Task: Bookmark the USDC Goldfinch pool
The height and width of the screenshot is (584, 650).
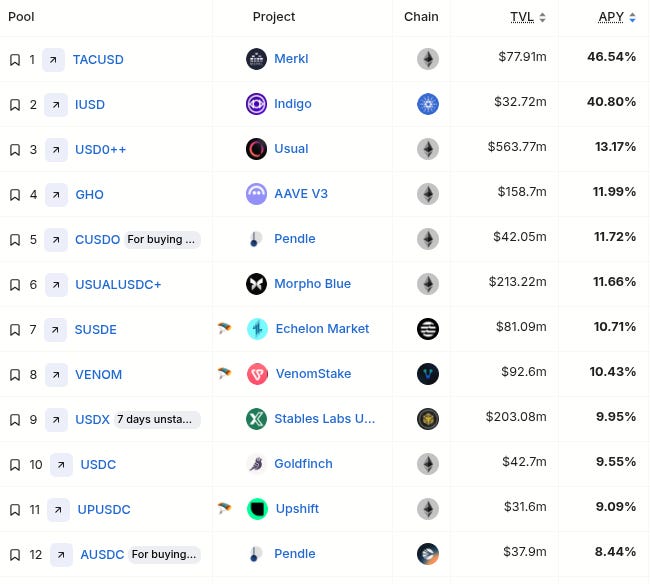Action: (x=15, y=465)
